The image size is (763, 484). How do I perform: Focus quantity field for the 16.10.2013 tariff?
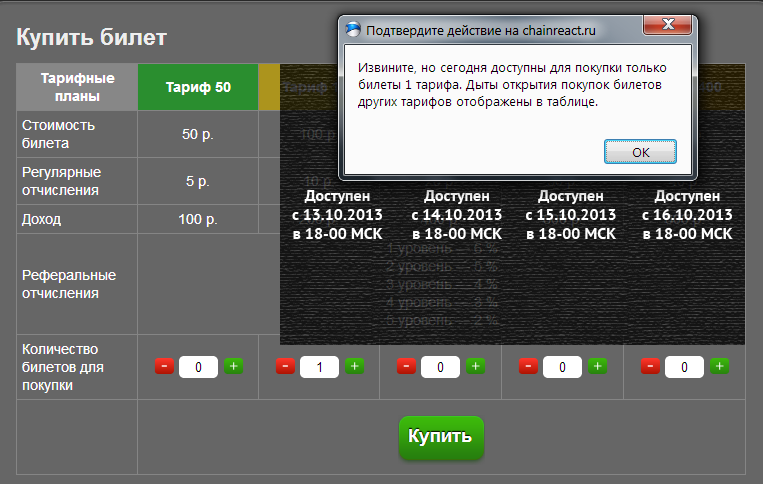(x=685, y=367)
